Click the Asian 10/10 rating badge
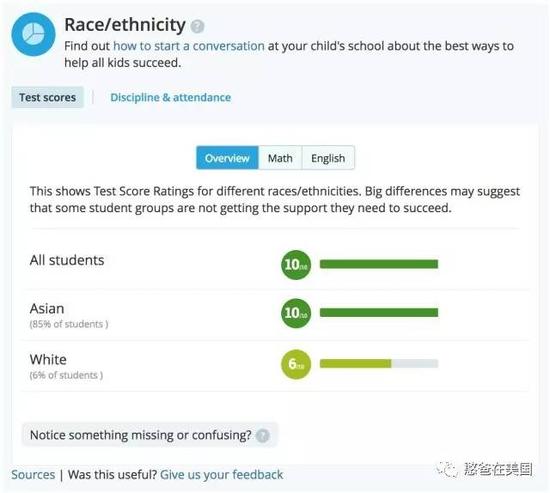 click(x=296, y=313)
